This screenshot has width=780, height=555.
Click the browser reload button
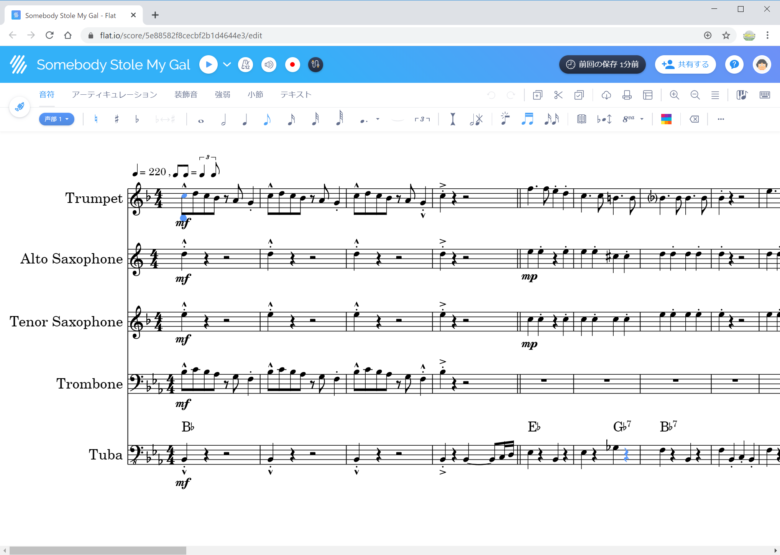point(49,35)
